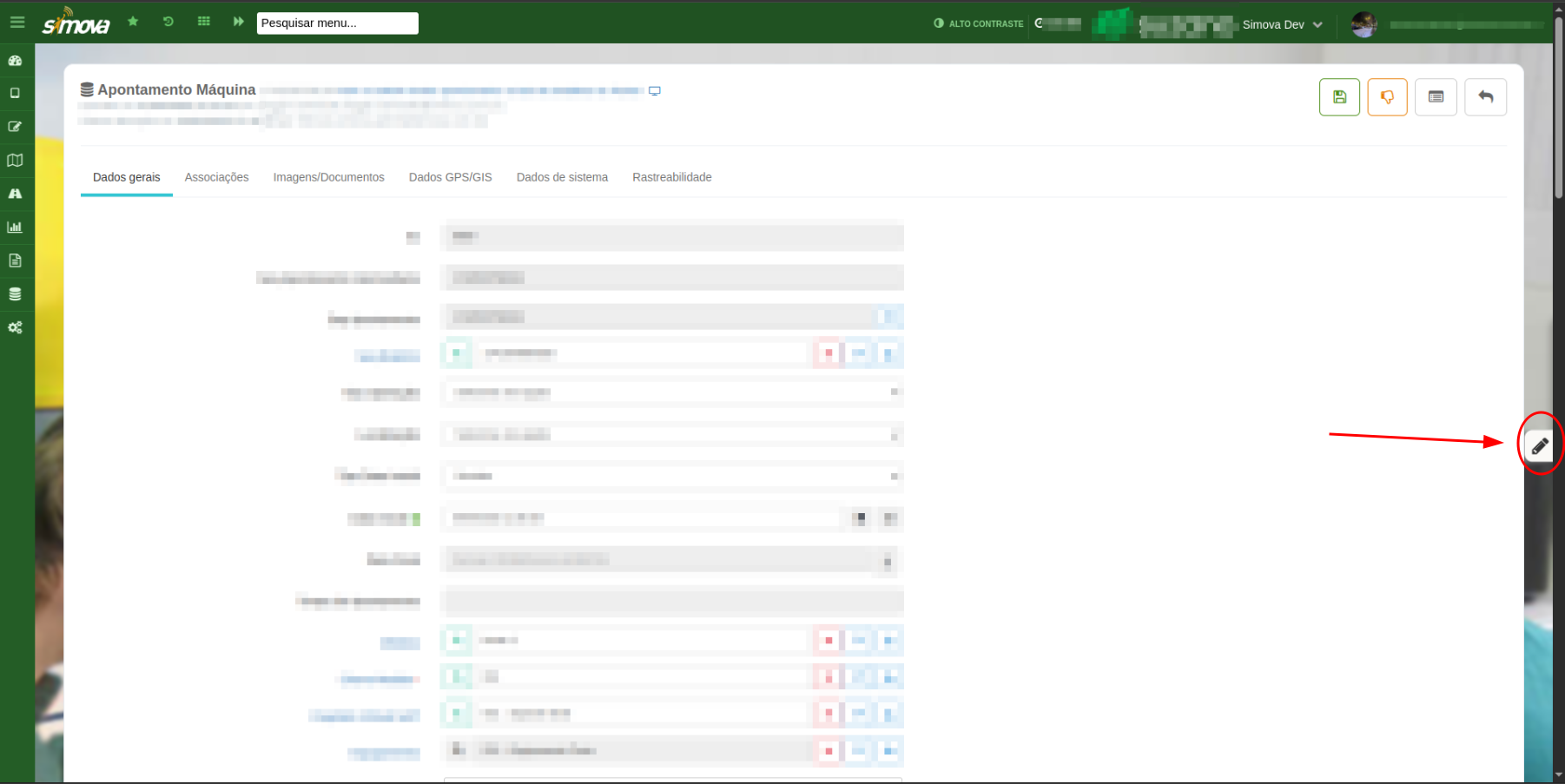Click the orange thumbs-down button
Image resolution: width=1565 pixels, height=784 pixels.
[1387, 97]
